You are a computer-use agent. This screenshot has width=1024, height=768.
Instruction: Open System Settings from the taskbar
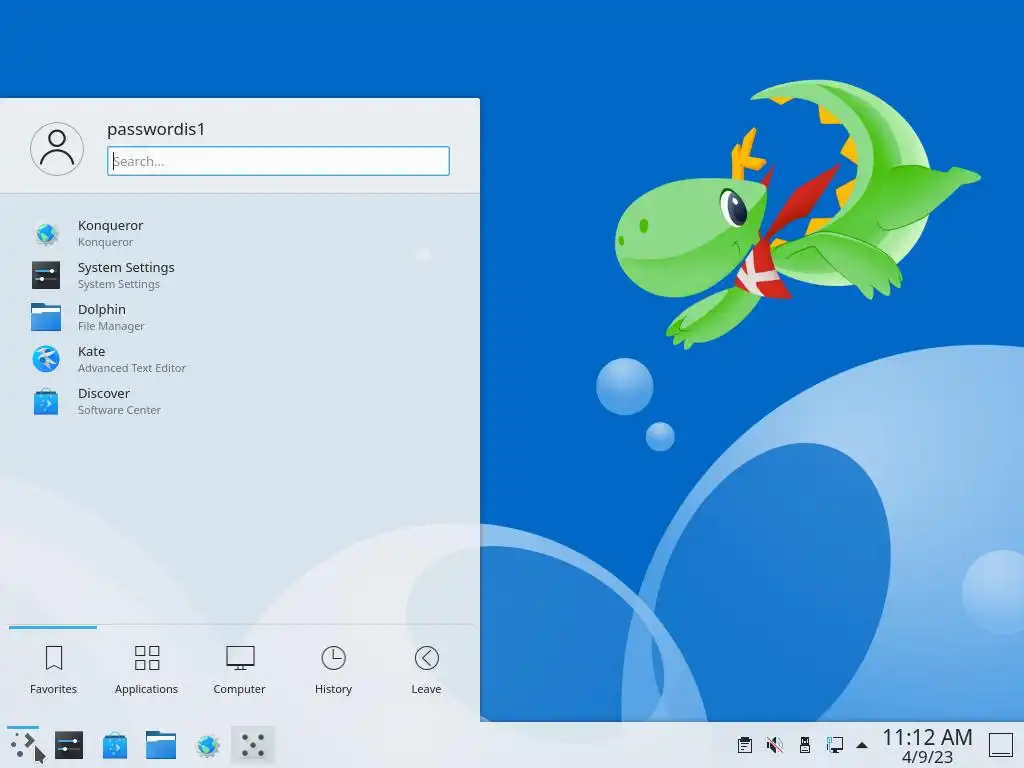coord(69,745)
